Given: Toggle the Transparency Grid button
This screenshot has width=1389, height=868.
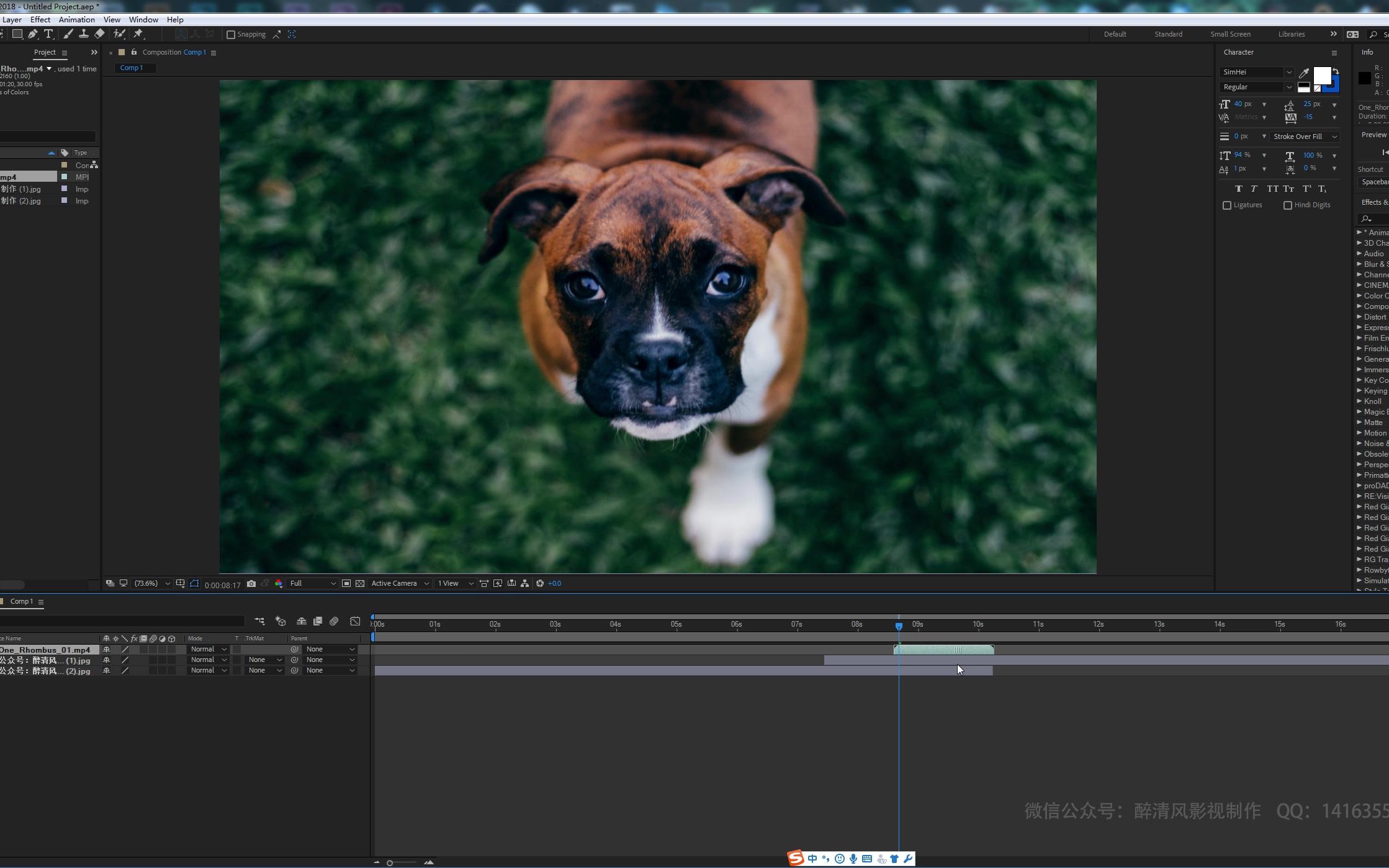Looking at the screenshot, I should point(360,584).
